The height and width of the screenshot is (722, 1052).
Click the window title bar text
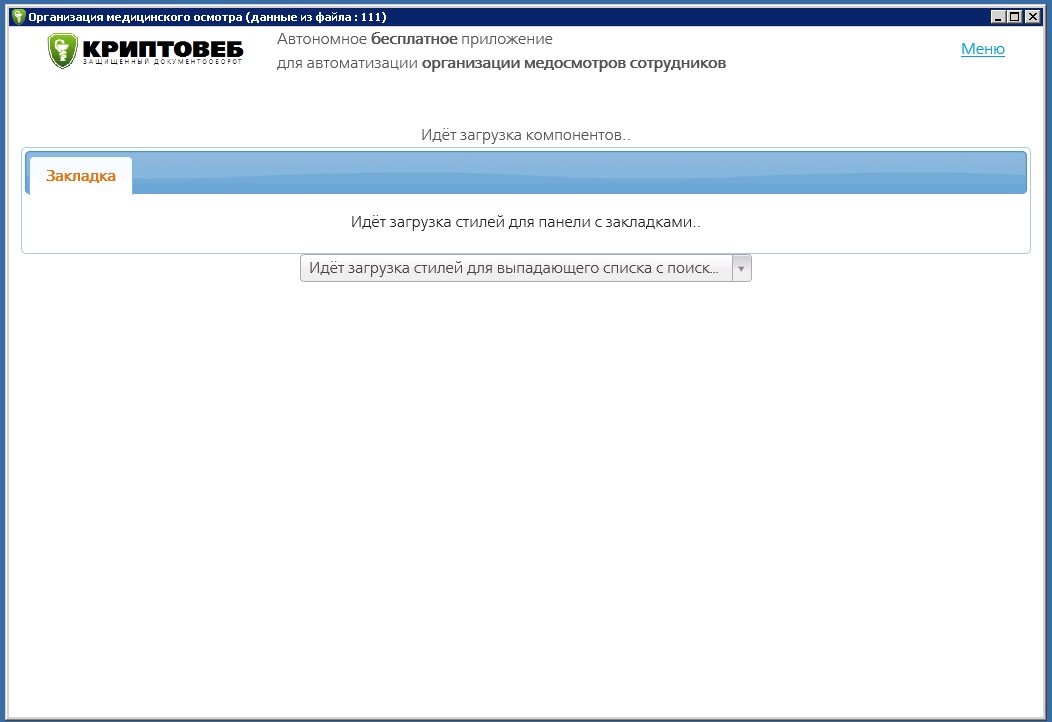click(x=207, y=17)
